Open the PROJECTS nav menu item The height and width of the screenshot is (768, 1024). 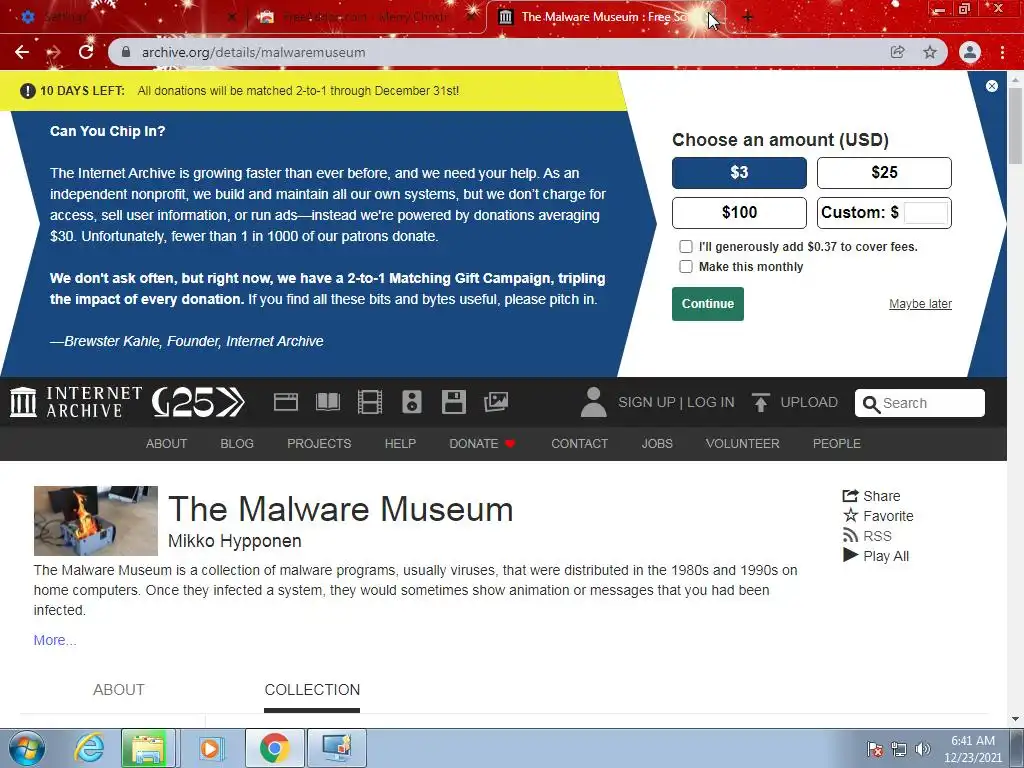point(319,443)
